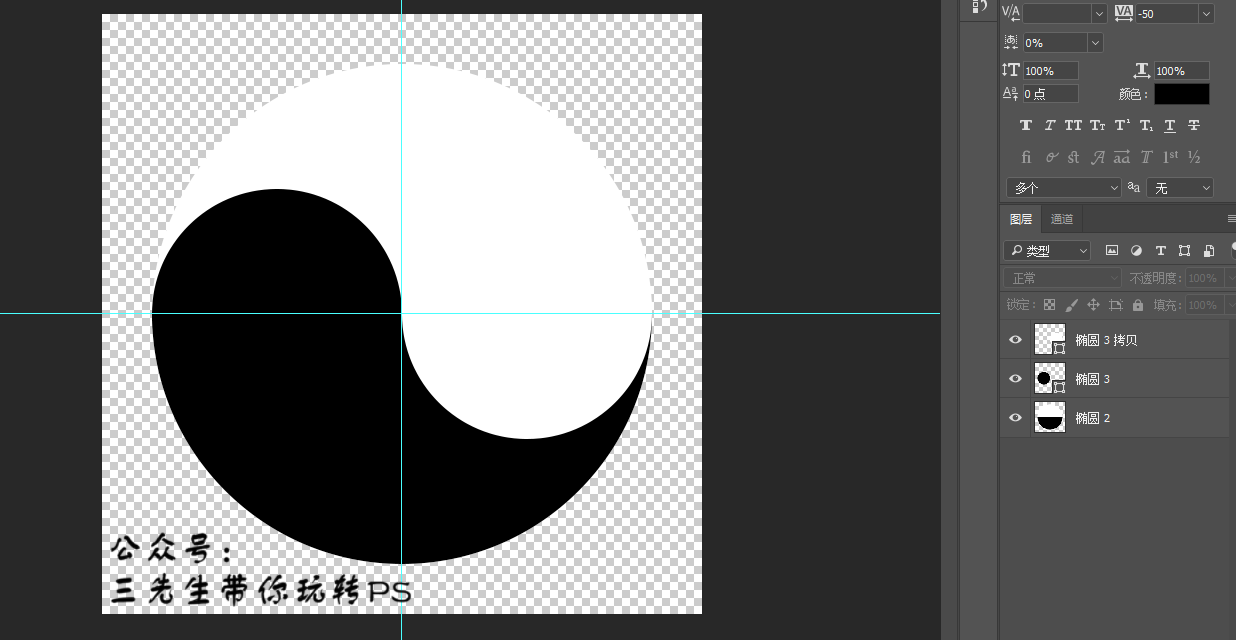Enable standard ligatures (fi) OpenType option
1236x640 pixels.
[x=1026, y=158]
